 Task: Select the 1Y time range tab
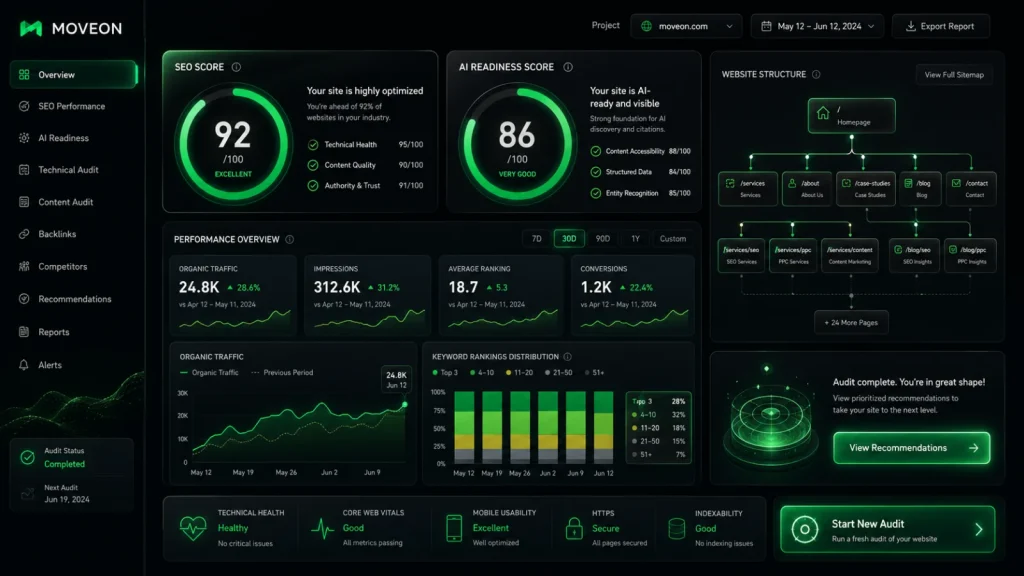(635, 239)
